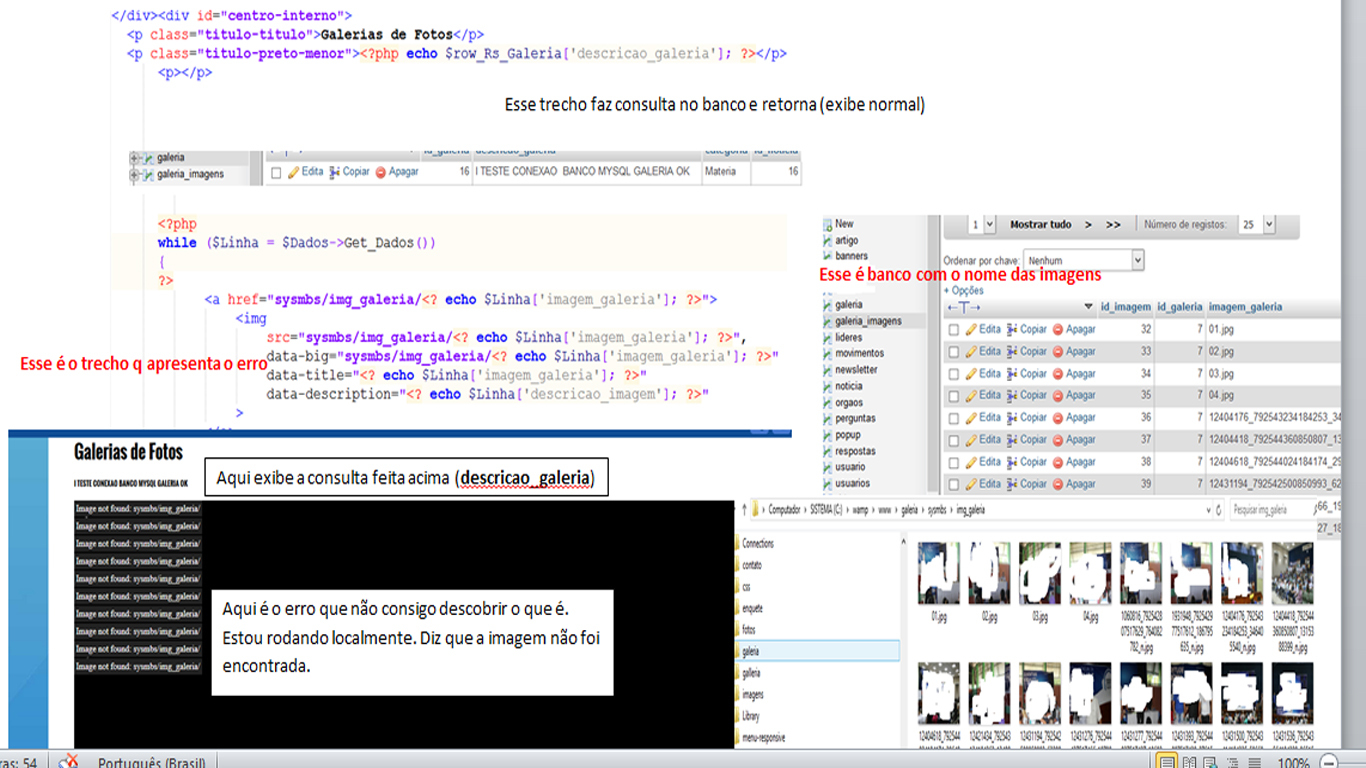
Task: Click the sysmbs segment in the Explorer path
Action: click(x=937, y=510)
